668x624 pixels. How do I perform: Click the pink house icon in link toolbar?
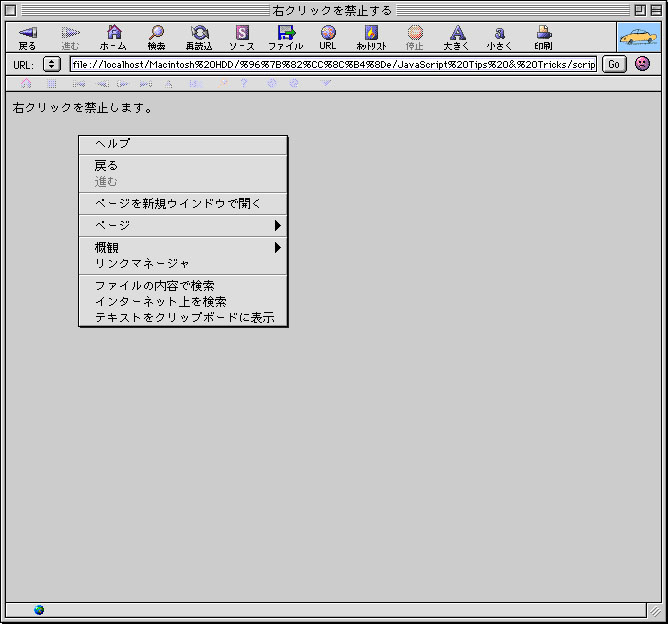[x=26, y=83]
